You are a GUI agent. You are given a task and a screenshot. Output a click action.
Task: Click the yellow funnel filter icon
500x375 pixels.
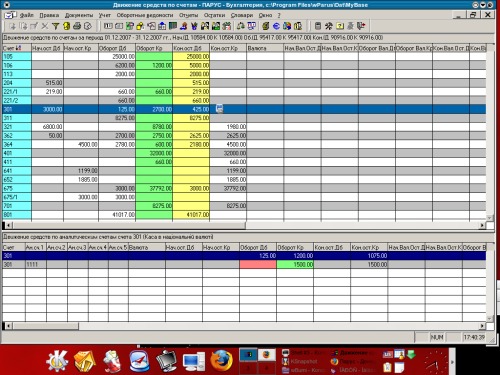56,26
